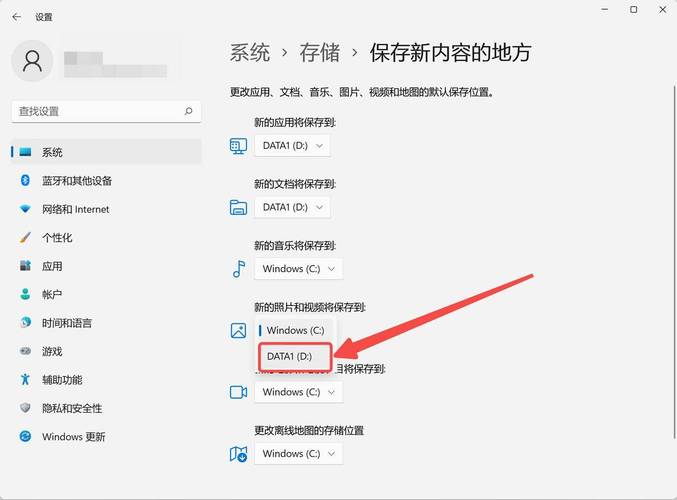Click the 新的音乐将保存到 label
677x500 pixels.
295,246
